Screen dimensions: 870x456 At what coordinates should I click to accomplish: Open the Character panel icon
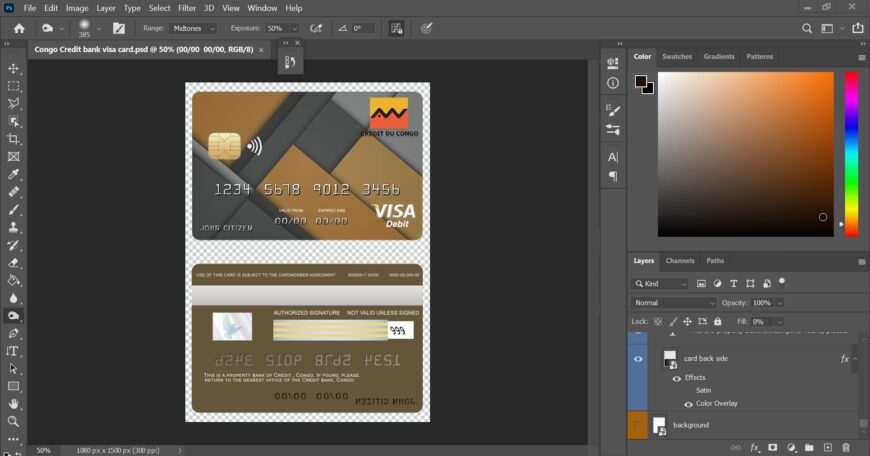613,157
